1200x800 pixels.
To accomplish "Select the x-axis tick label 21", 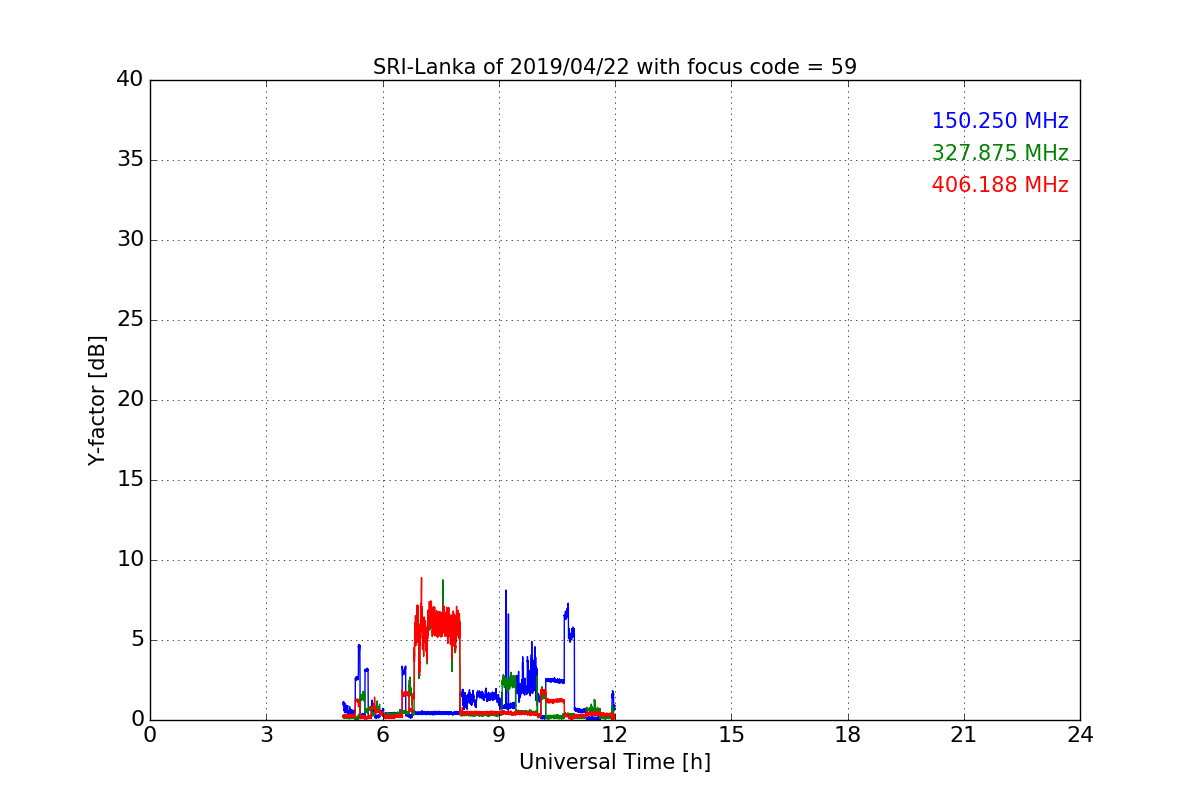I will pyautogui.click(x=964, y=735).
